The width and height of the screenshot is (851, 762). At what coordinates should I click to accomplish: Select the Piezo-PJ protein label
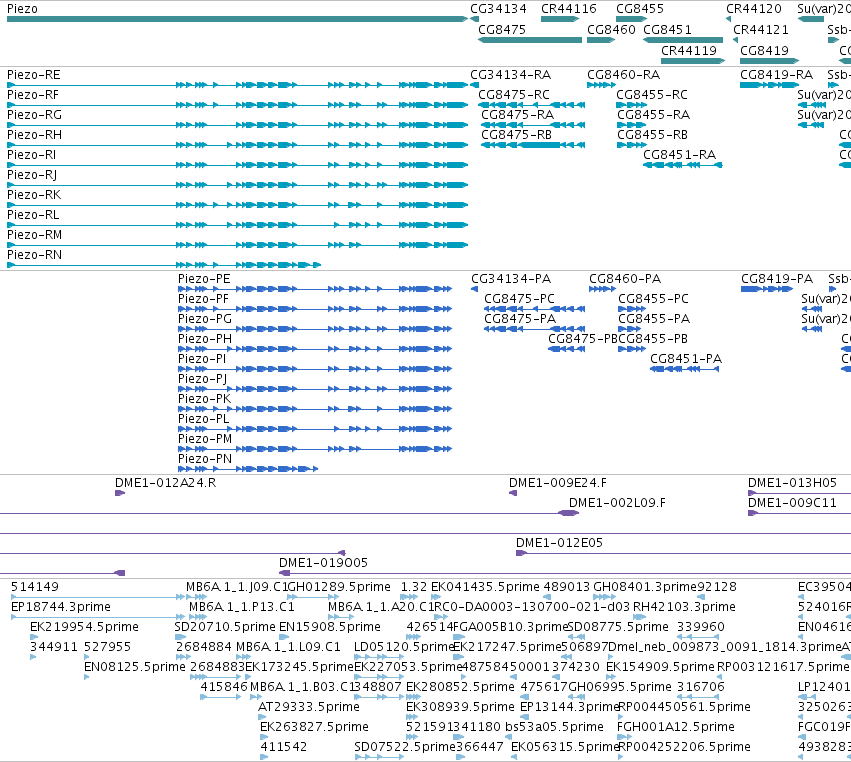[x=202, y=378]
